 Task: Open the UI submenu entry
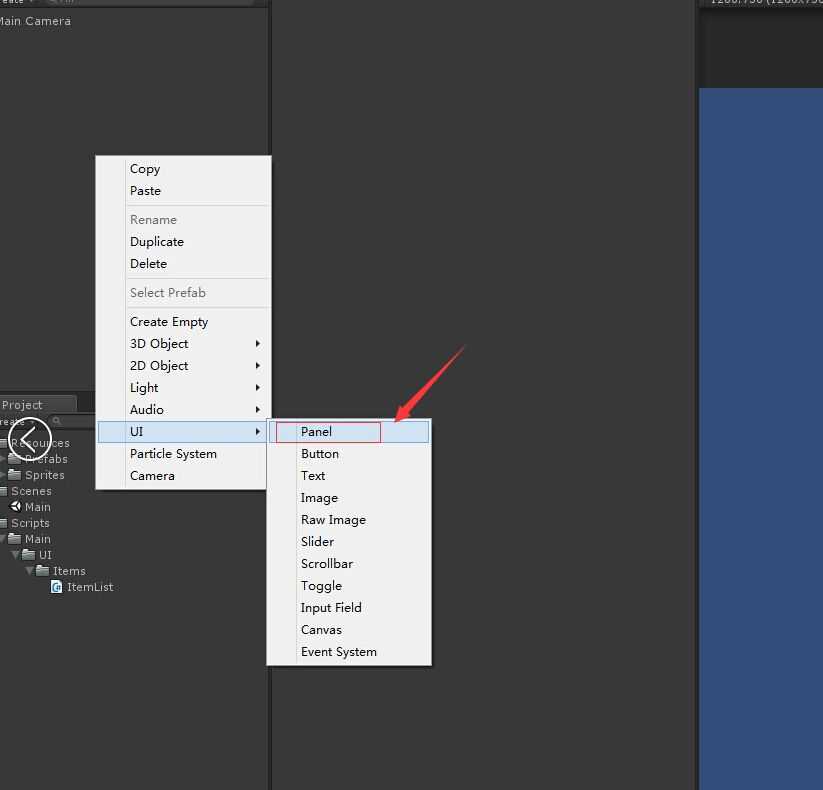(x=184, y=432)
